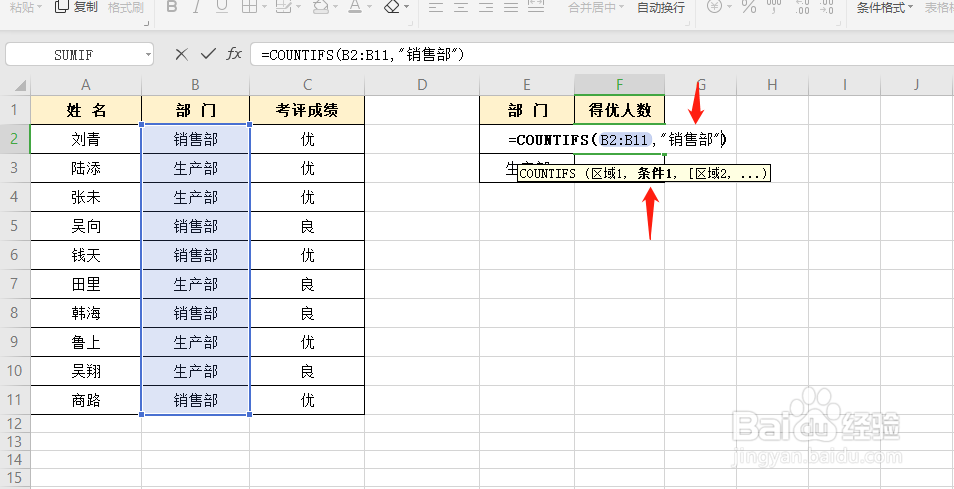The image size is (954, 489).
Task: Select column J header
Action: (917, 85)
